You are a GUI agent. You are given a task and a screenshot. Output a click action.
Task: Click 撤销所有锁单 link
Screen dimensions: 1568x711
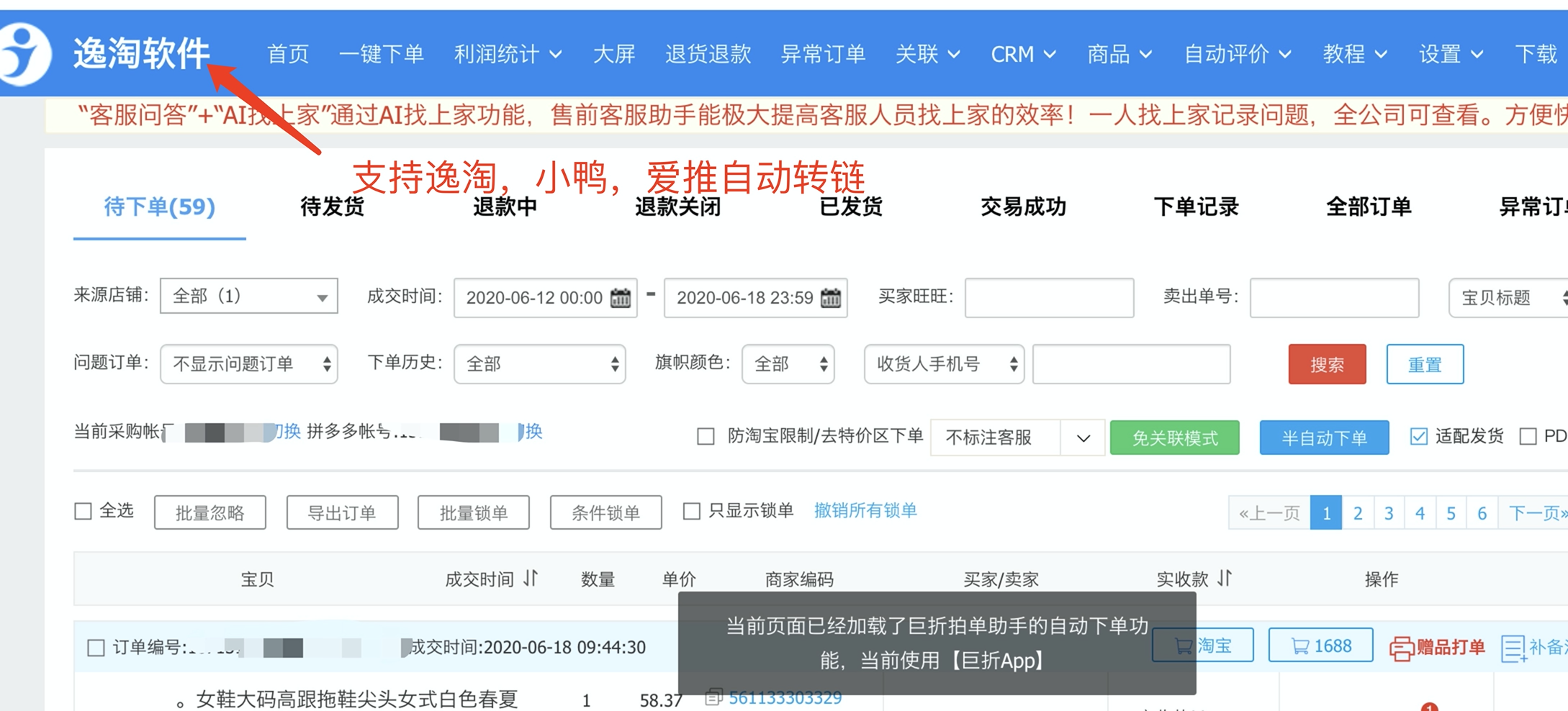[x=865, y=510]
